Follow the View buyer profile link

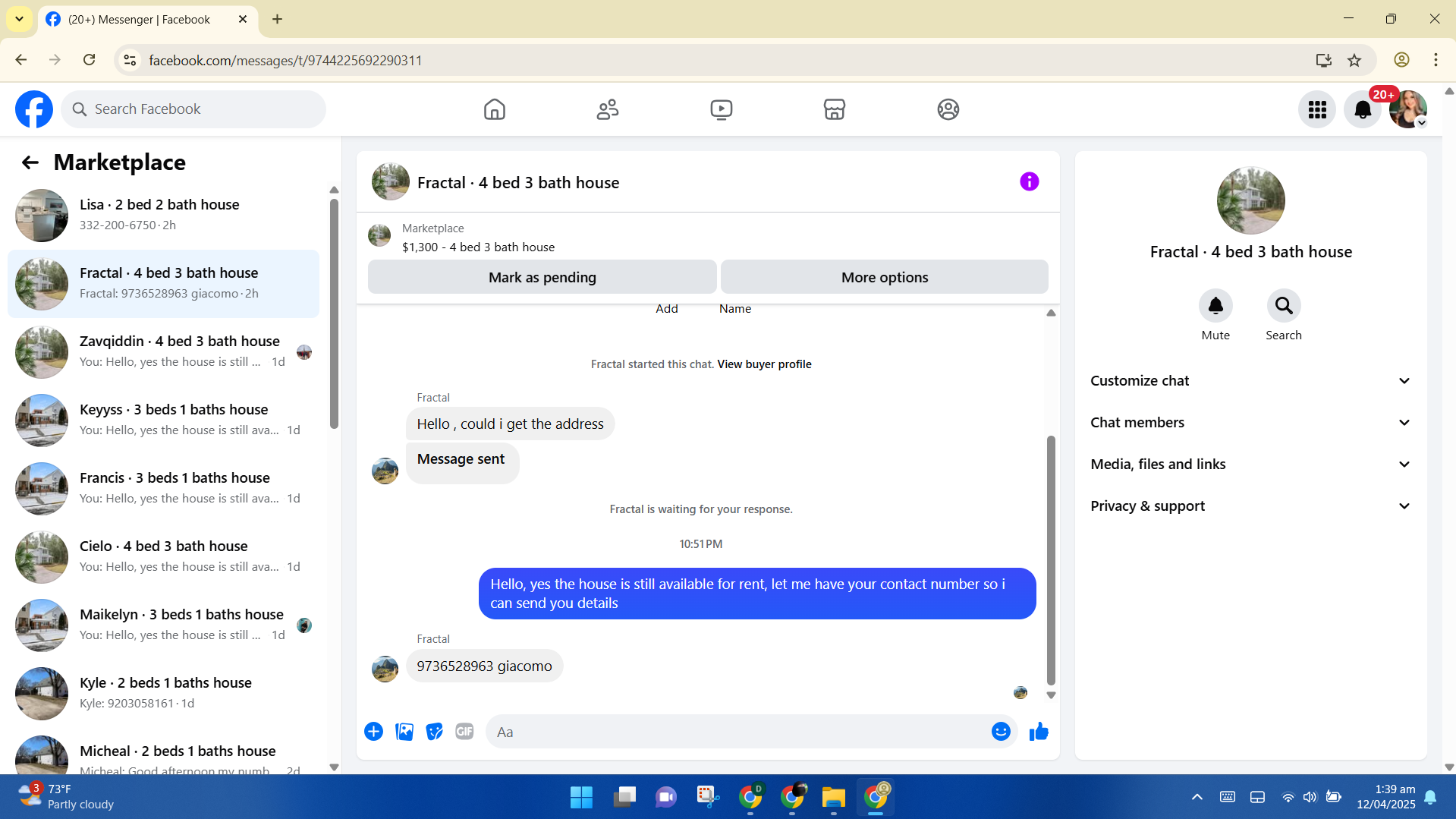click(x=764, y=364)
